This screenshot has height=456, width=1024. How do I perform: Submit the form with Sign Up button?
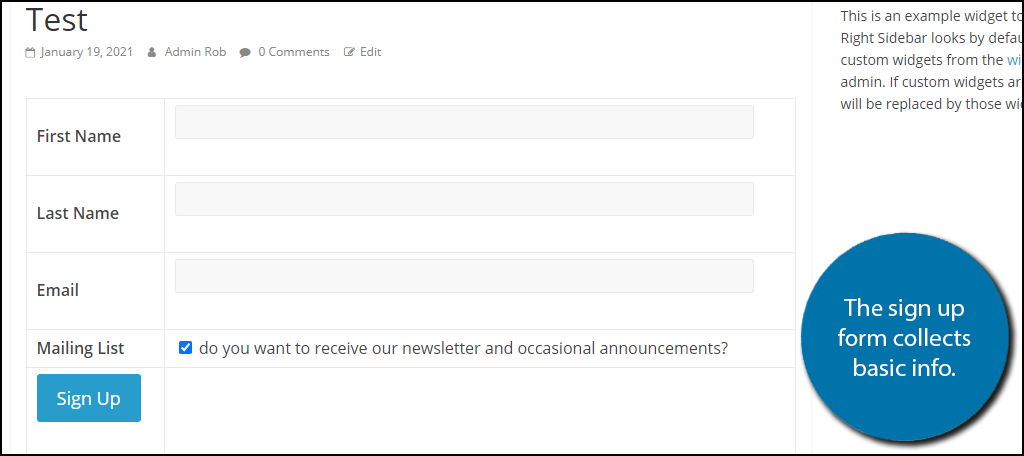89,398
